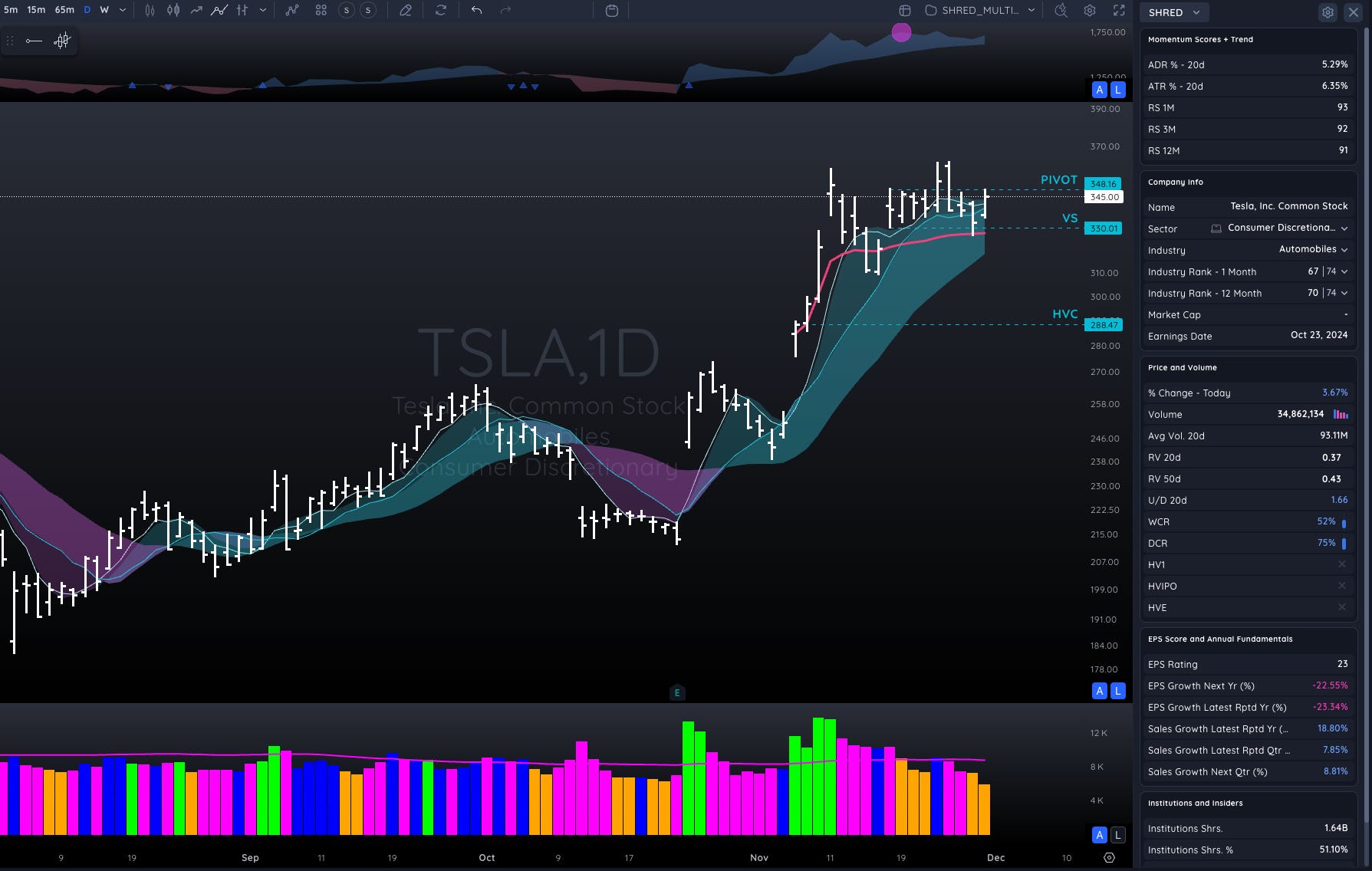Click the Avg Vol. 20d value 93.11M
This screenshot has height=871, width=1372.
(x=1334, y=435)
